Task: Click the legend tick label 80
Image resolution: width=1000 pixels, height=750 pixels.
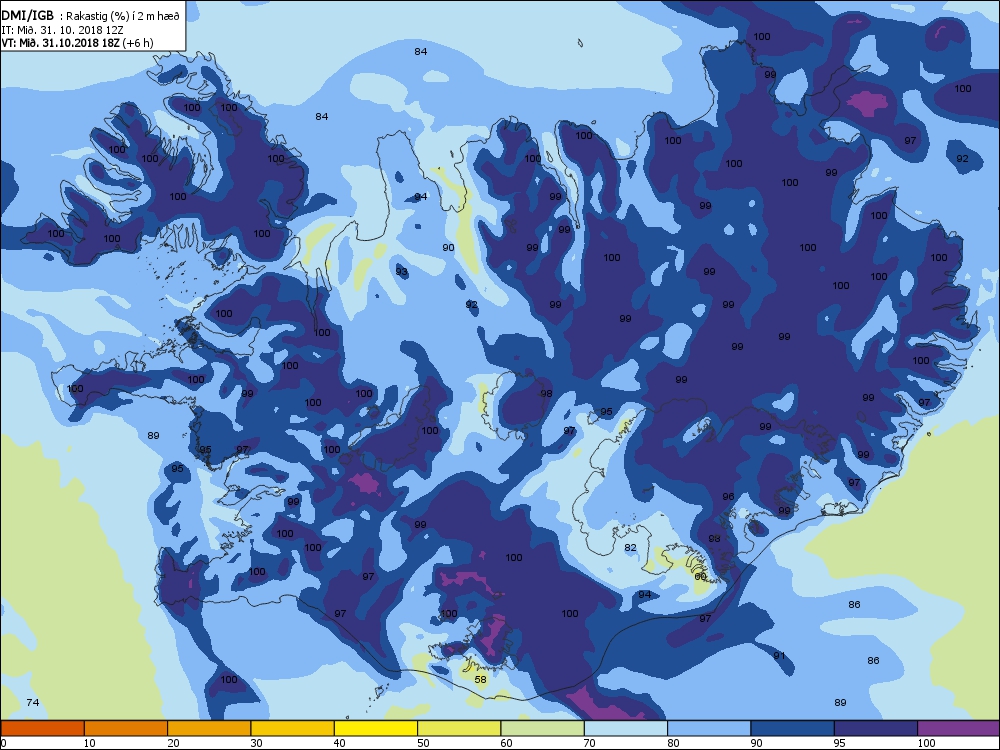Action: pos(673,743)
